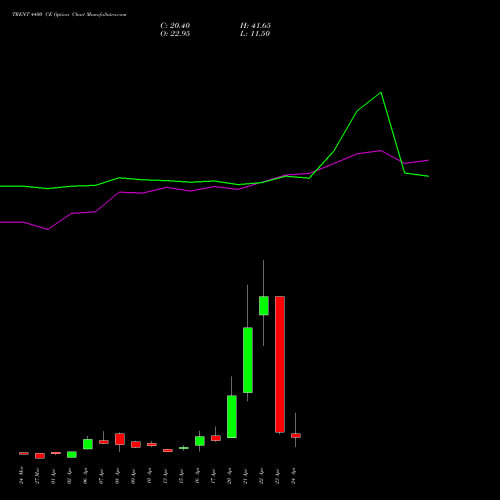Screen dimensions: 500x500
Task: Click the green candle for 22 Apr
Action: [264, 305]
